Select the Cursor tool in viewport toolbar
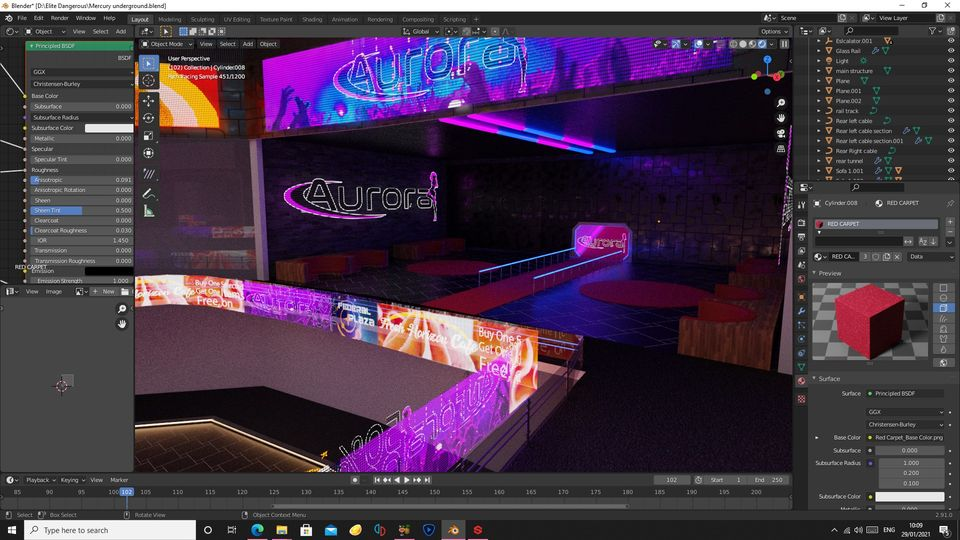Screen dimensions: 960x540 coord(148,80)
